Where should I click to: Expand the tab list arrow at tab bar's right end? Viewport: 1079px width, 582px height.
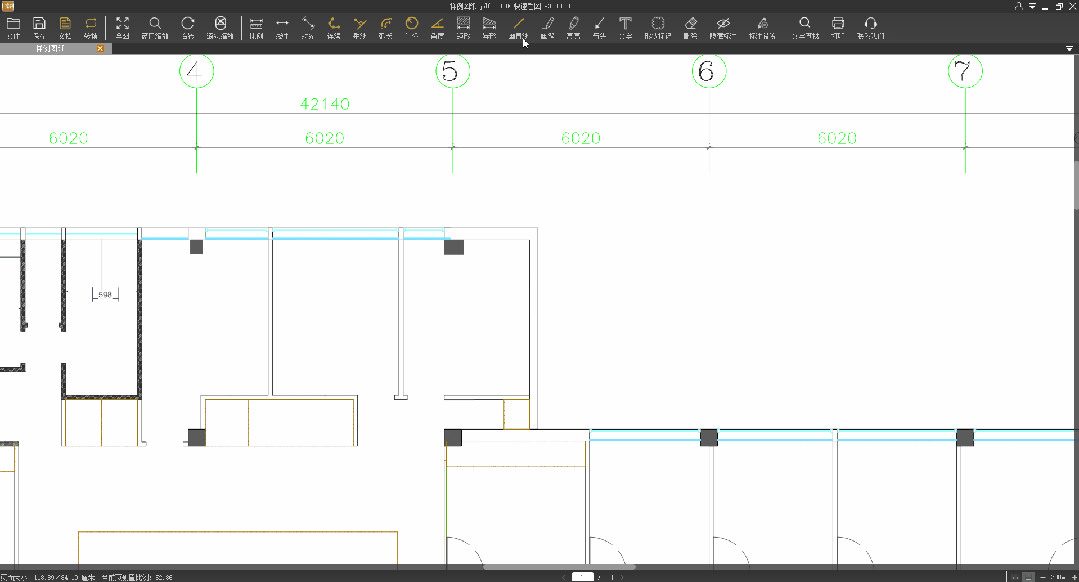point(1069,49)
